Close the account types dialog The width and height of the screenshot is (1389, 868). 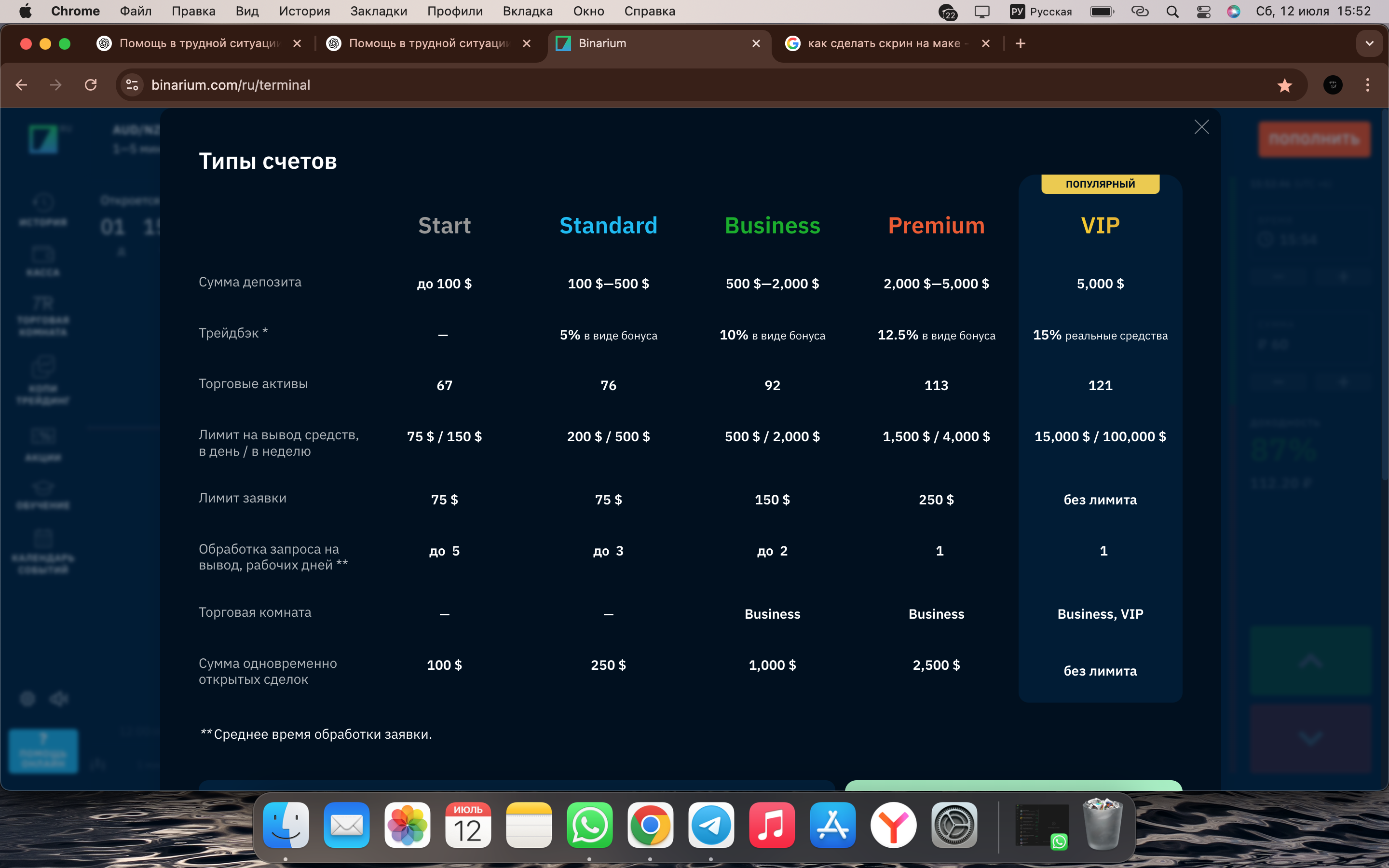[1201, 127]
